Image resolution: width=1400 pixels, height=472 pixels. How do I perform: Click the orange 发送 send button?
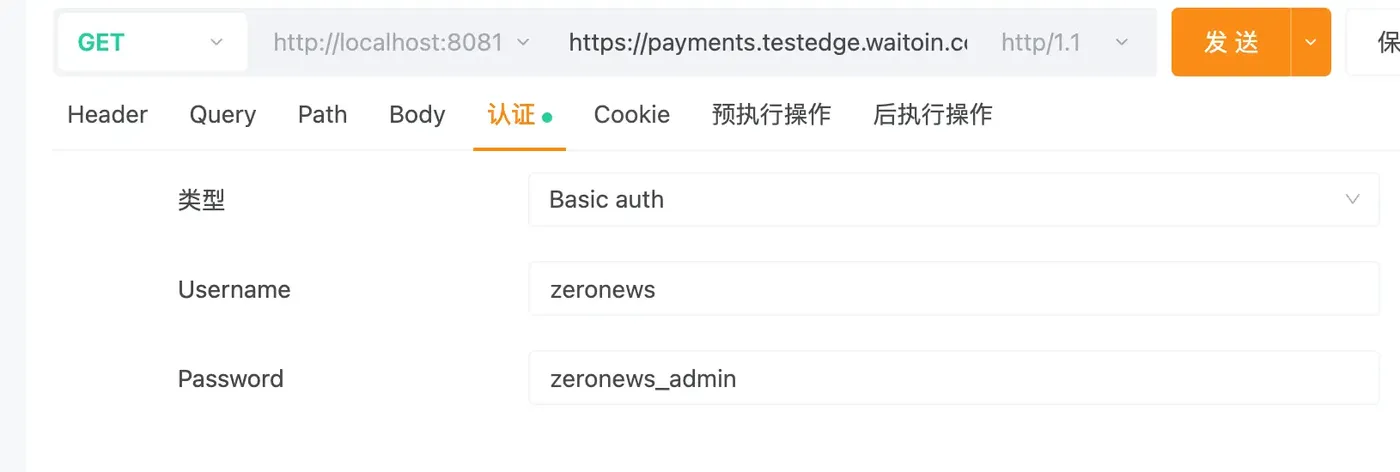(x=1231, y=42)
